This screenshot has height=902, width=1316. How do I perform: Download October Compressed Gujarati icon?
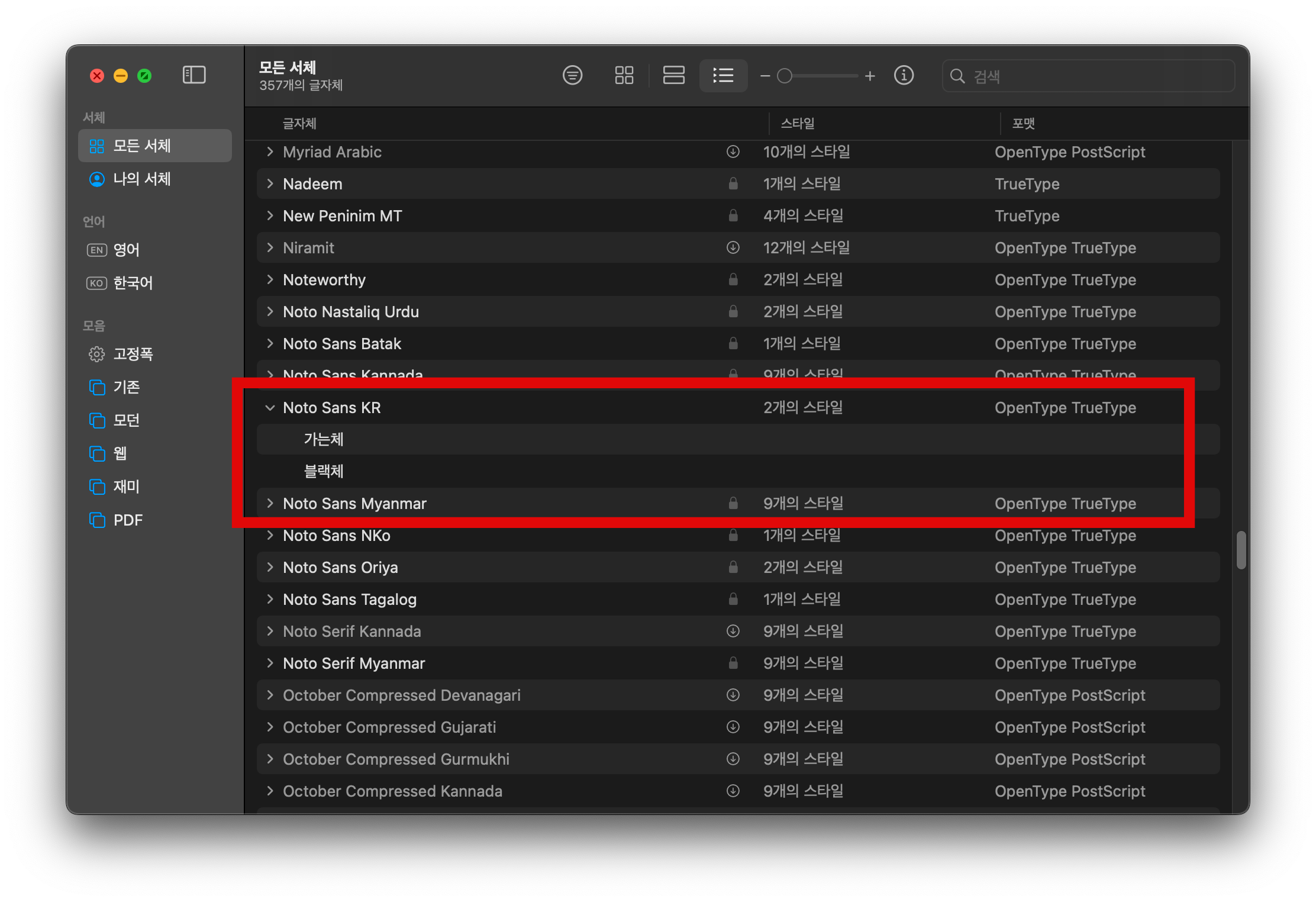coord(733,727)
